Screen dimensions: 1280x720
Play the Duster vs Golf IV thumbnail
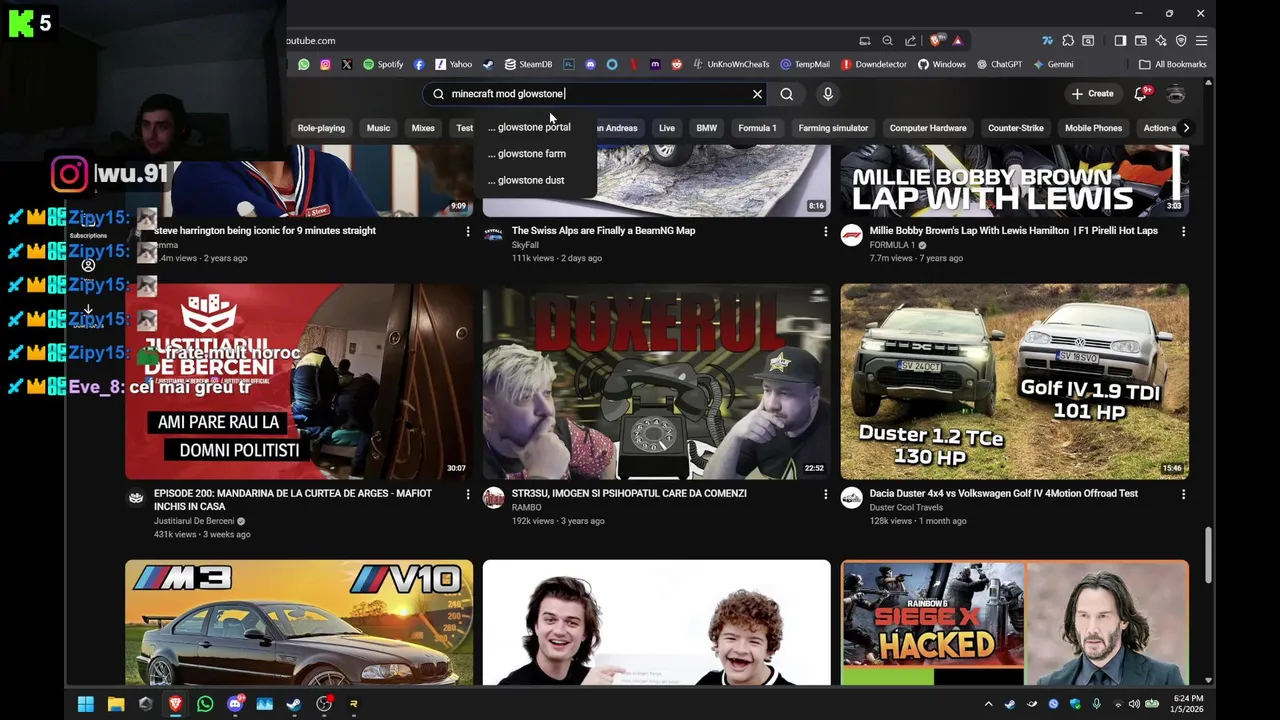click(x=1014, y=382)
